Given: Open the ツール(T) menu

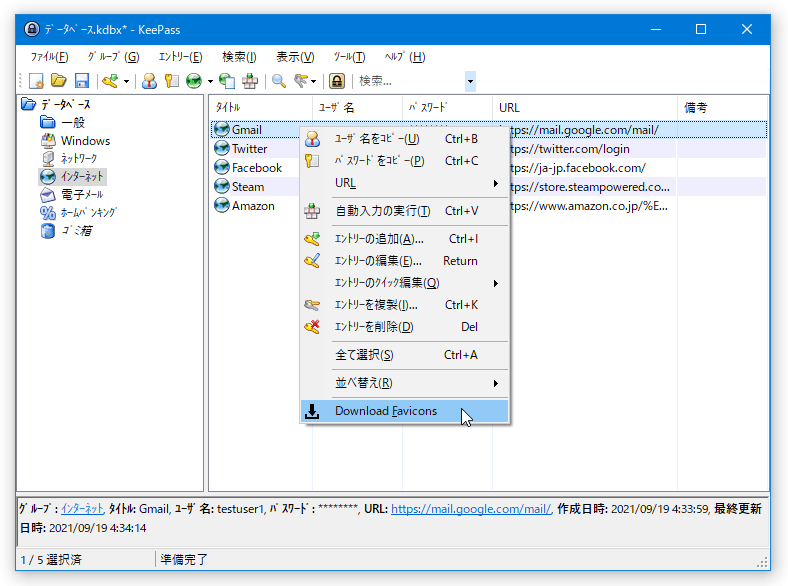Looking at the screenshot, I should (349, 57).
